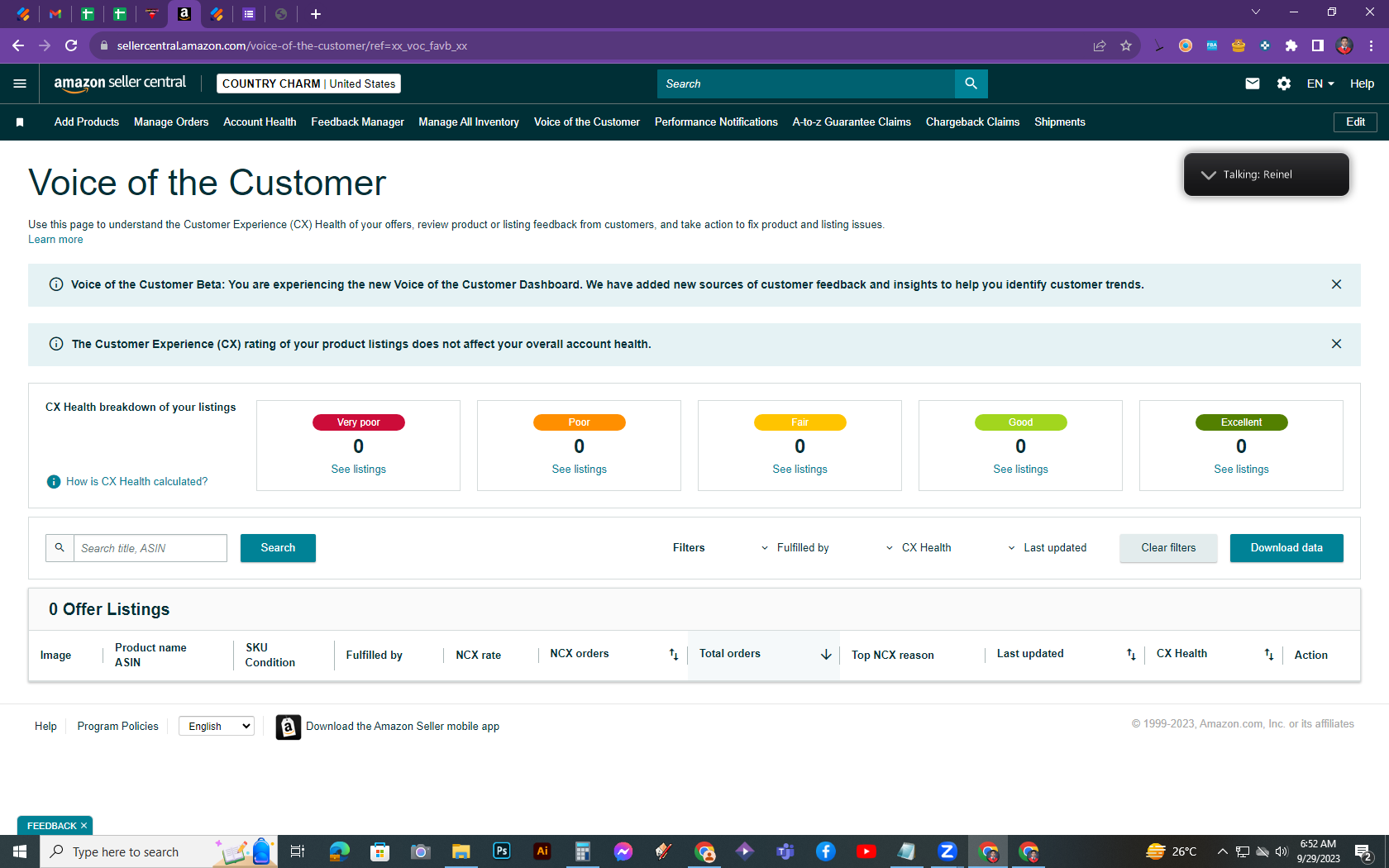The height and width of the screenshot is (868, 1389).
Task: Open Account Health menu item
Action: click(x=260, y=122)
